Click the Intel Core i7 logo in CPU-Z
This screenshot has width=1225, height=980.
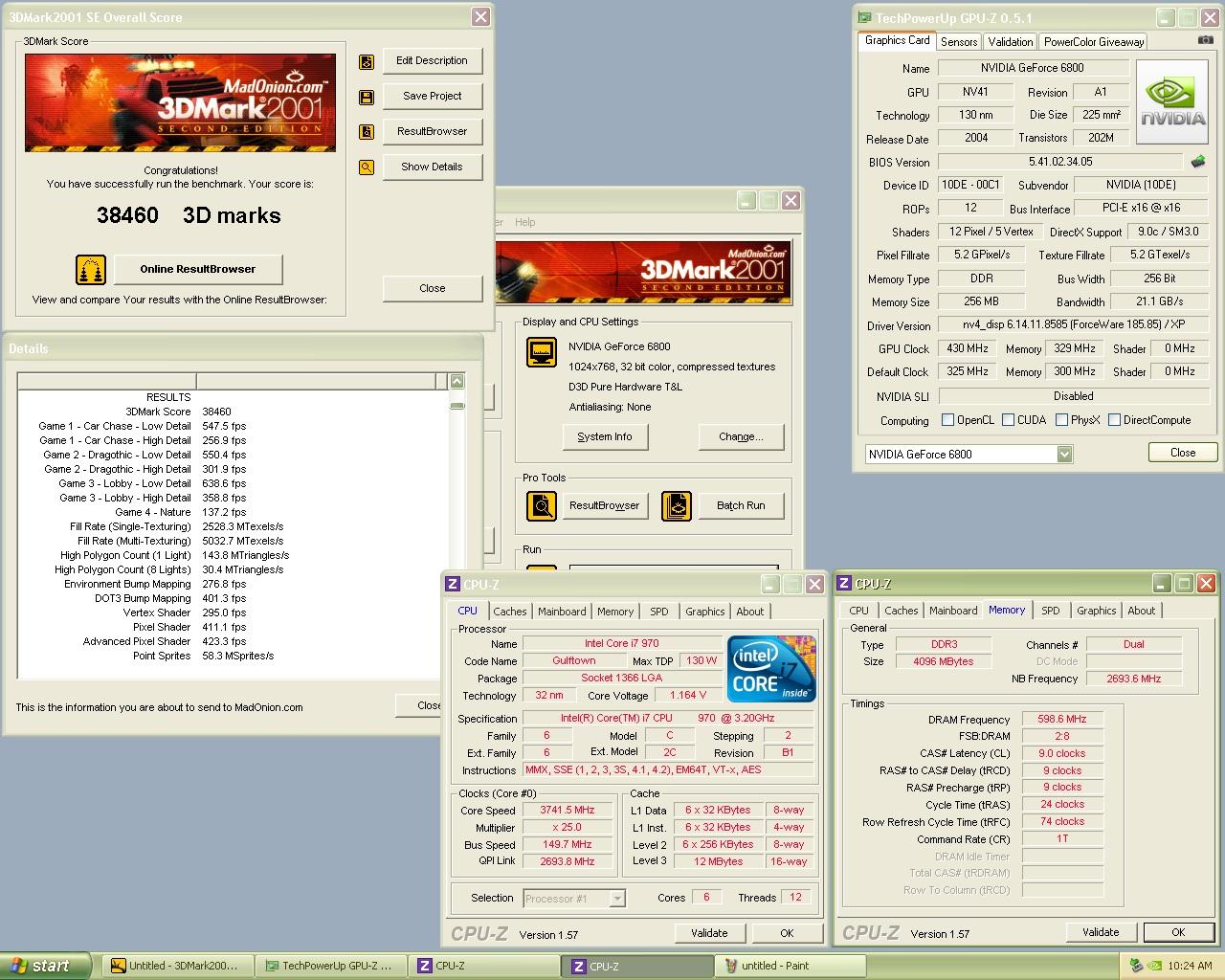point(772,667)
